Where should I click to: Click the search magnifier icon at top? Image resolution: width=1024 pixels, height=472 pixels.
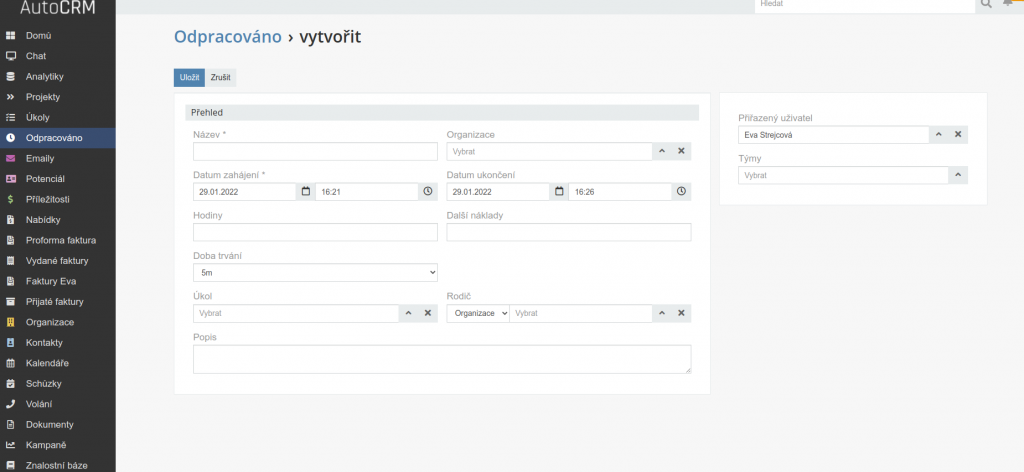(986, 4)
